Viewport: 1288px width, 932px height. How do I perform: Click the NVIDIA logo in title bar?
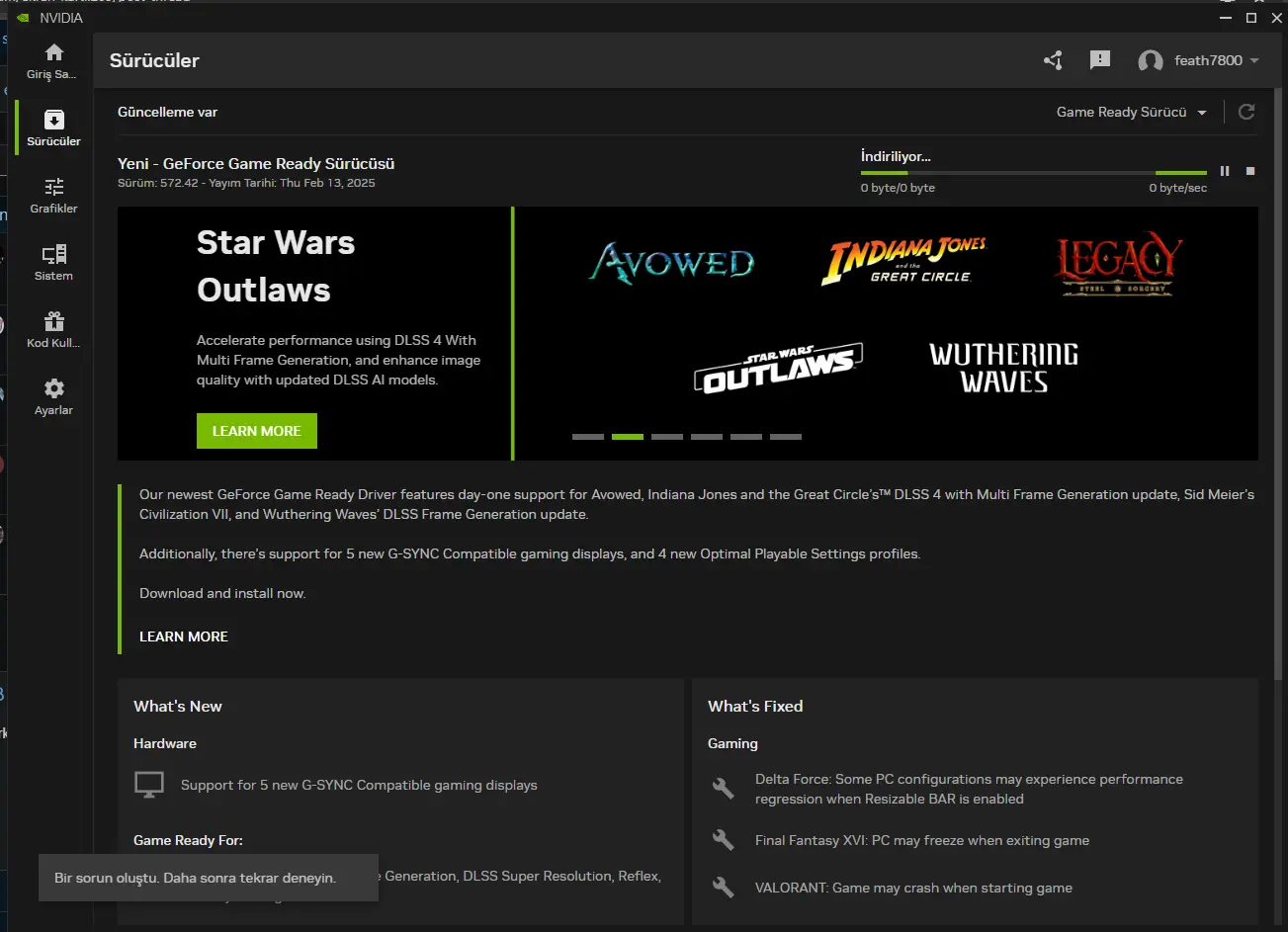pyautogui.click(x=23, y=18)
